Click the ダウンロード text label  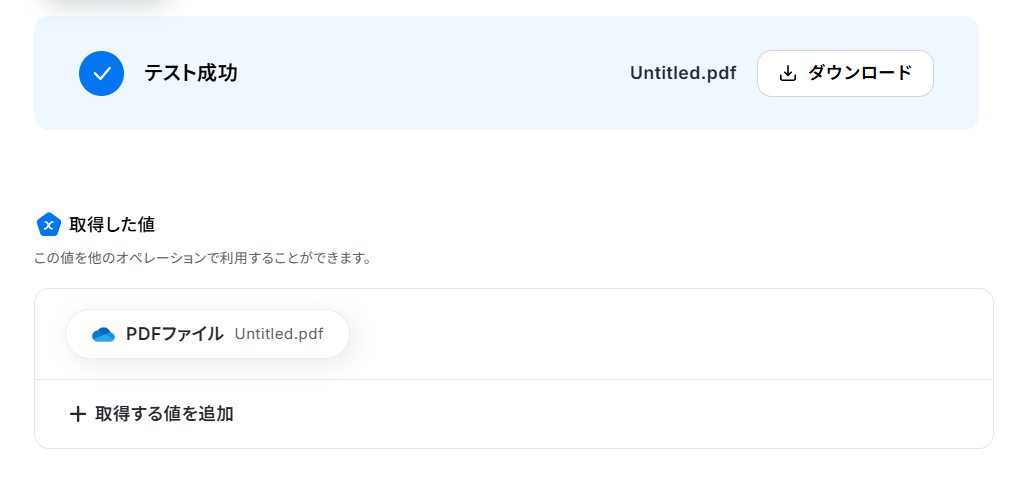click(860, 73)
